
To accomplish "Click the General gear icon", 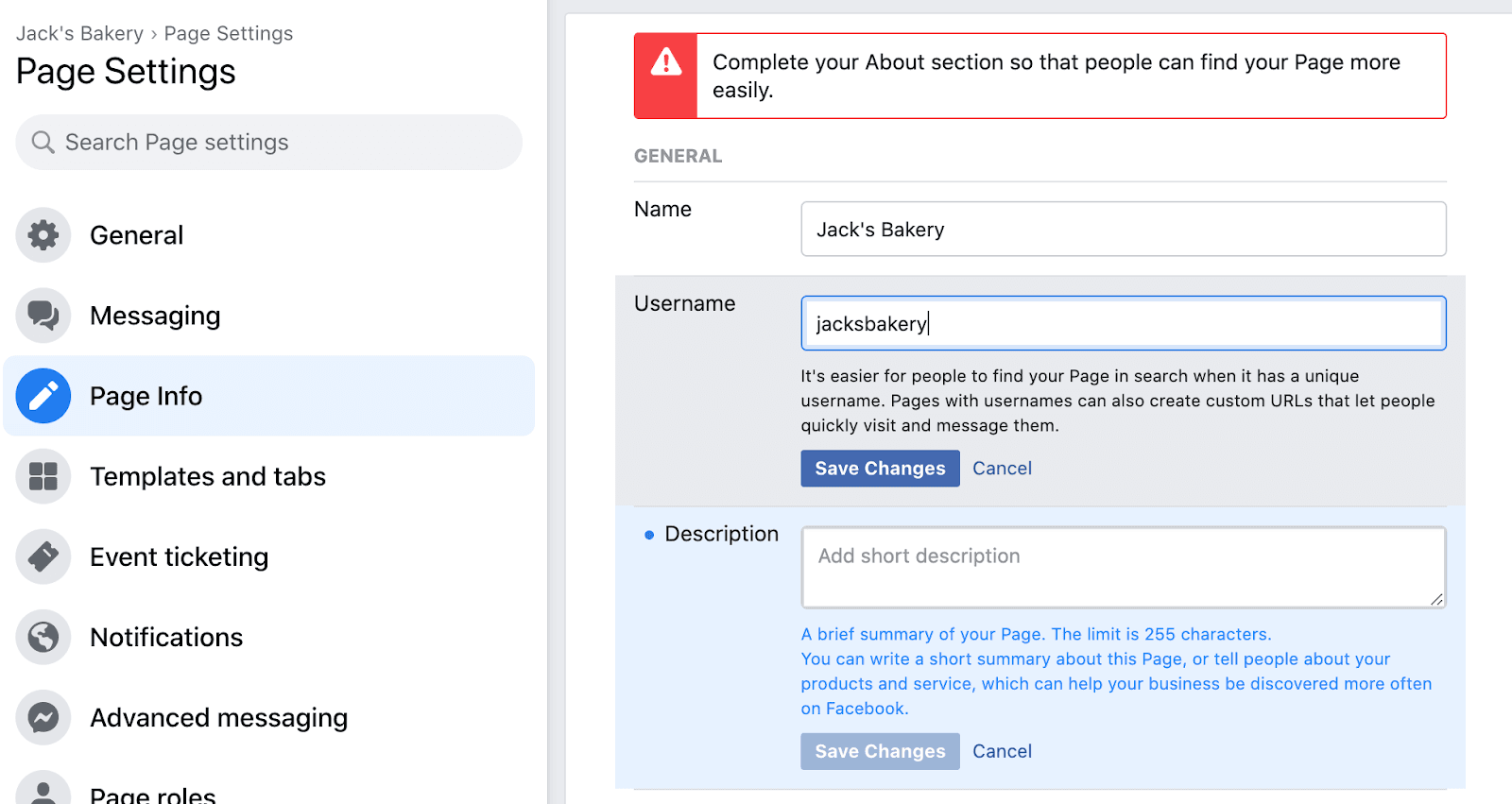I will click(43, 235).
